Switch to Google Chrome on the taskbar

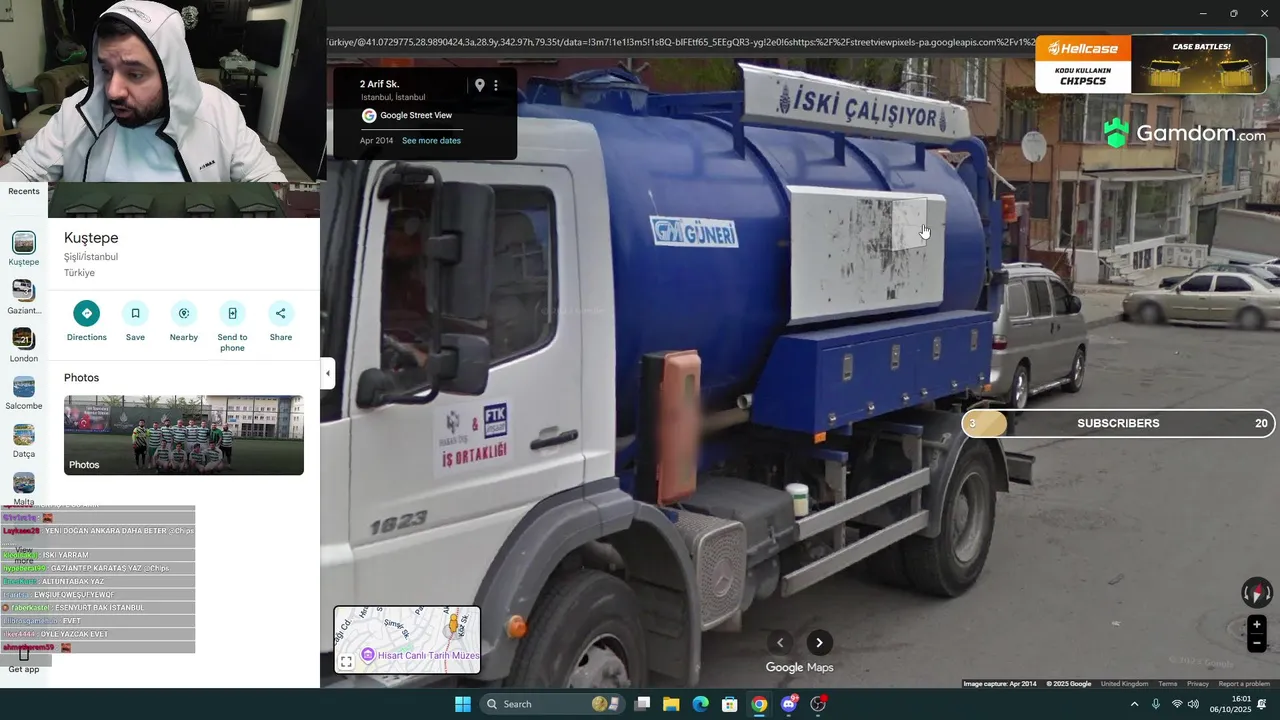coord(759,704)
